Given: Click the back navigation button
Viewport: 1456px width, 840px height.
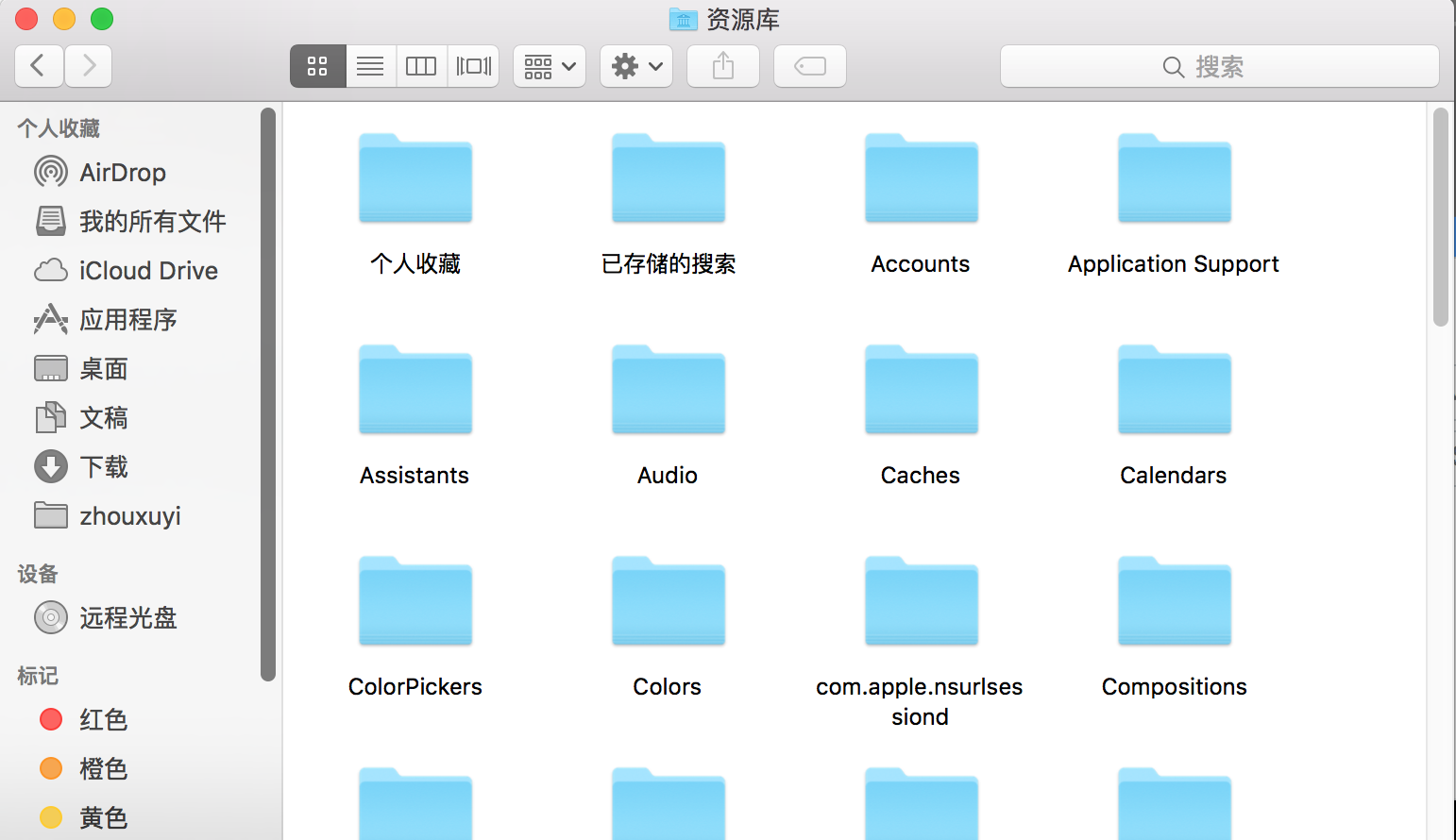Looking at the screenshot, I should pos(39,66).
